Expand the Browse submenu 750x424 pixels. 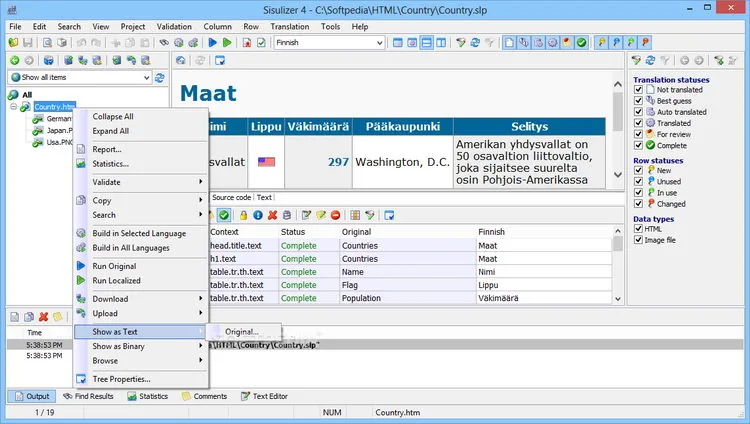click(141, 361)
